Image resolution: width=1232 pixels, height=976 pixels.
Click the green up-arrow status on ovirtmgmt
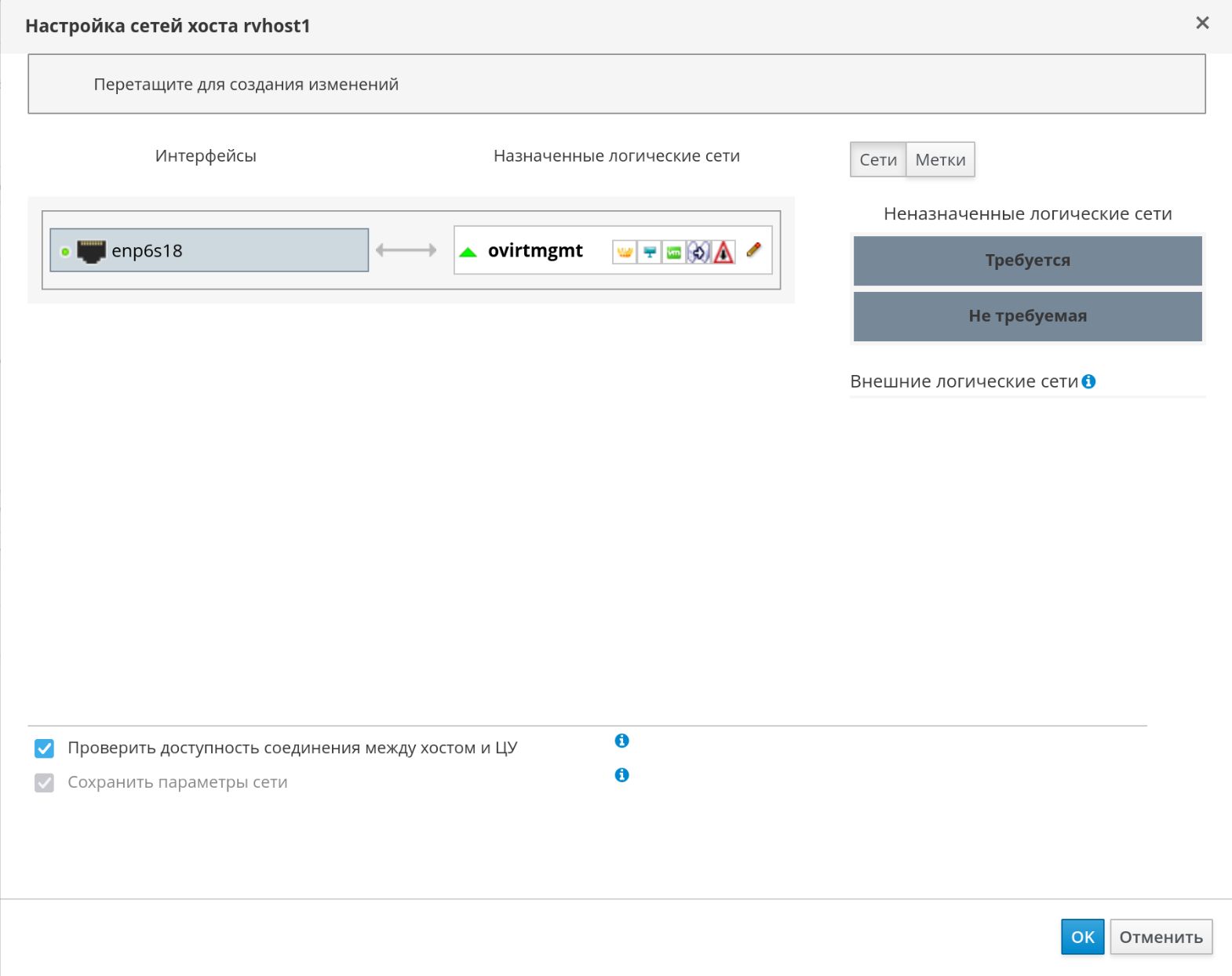click(x=468, y=252)
